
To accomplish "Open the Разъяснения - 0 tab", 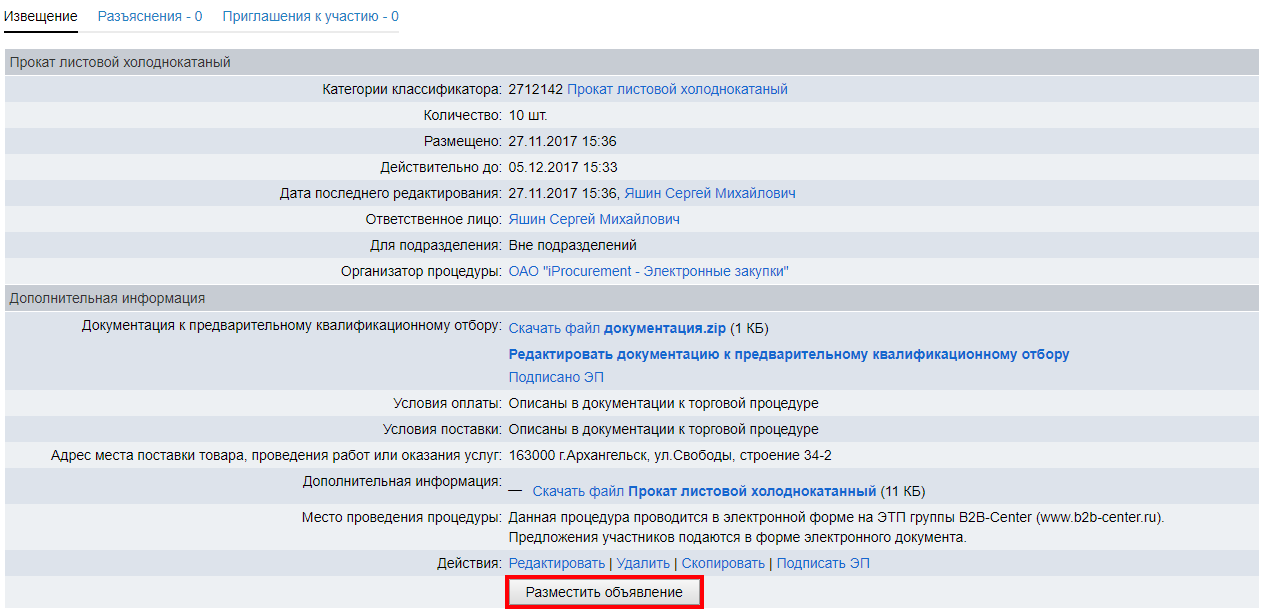I will click(x=150, y=17).
